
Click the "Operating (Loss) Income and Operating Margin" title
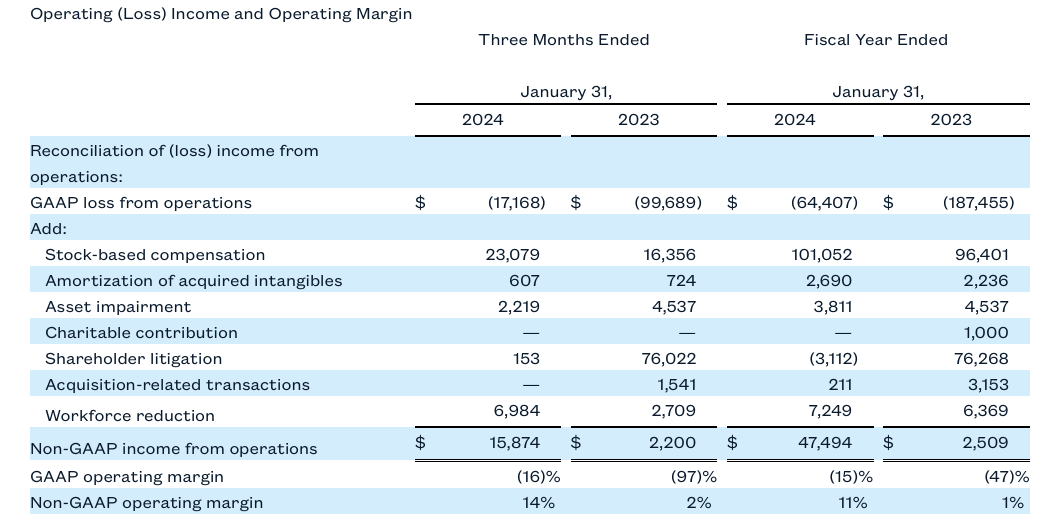pyautogui.click(x=221, y=14)
